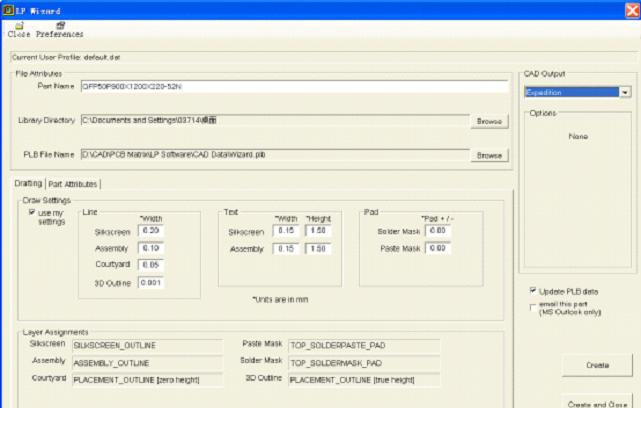Click the 'None' text in Options
The width and height of the screenshot is (641, 424).
click(x=578, y=137)
